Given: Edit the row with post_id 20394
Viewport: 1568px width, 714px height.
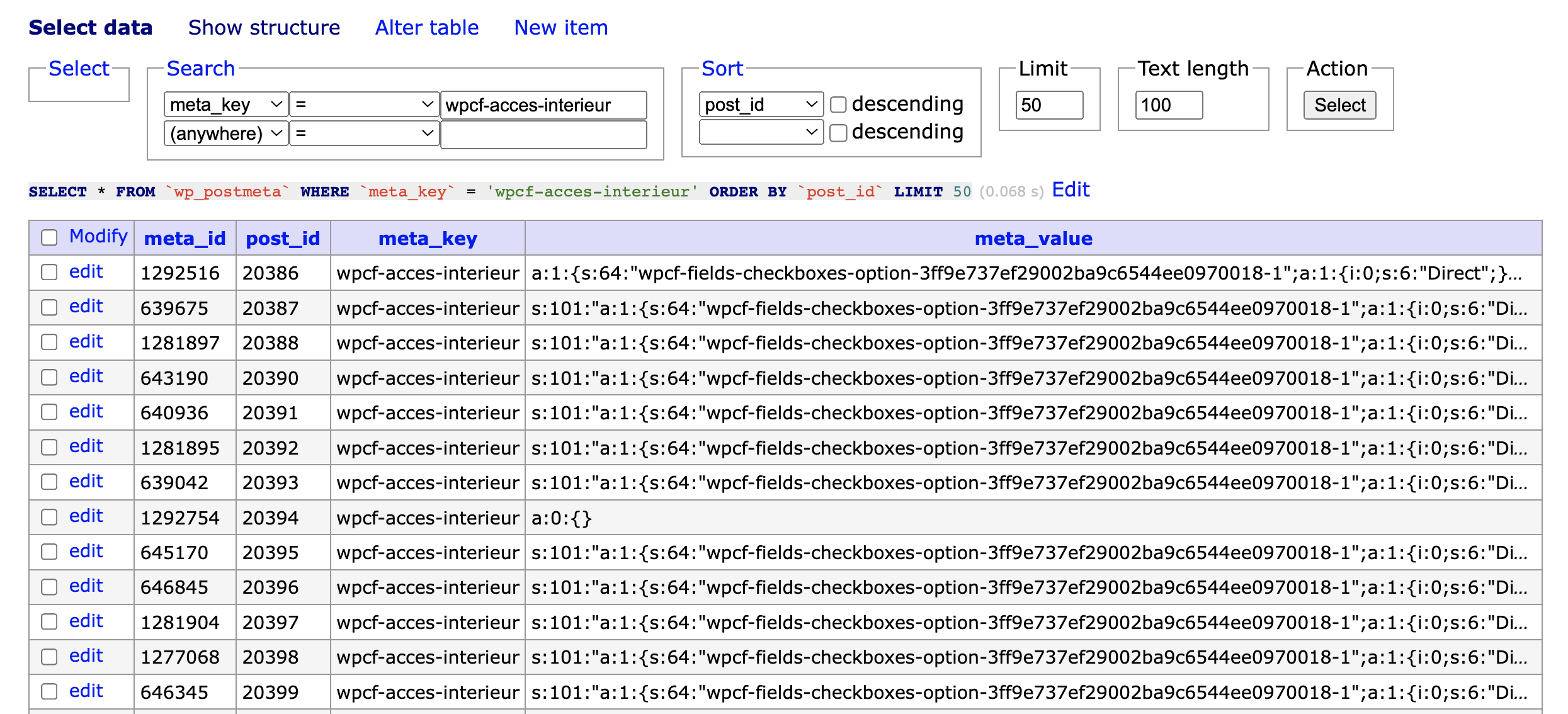Looking at the screenshot, I should [86, 516].
